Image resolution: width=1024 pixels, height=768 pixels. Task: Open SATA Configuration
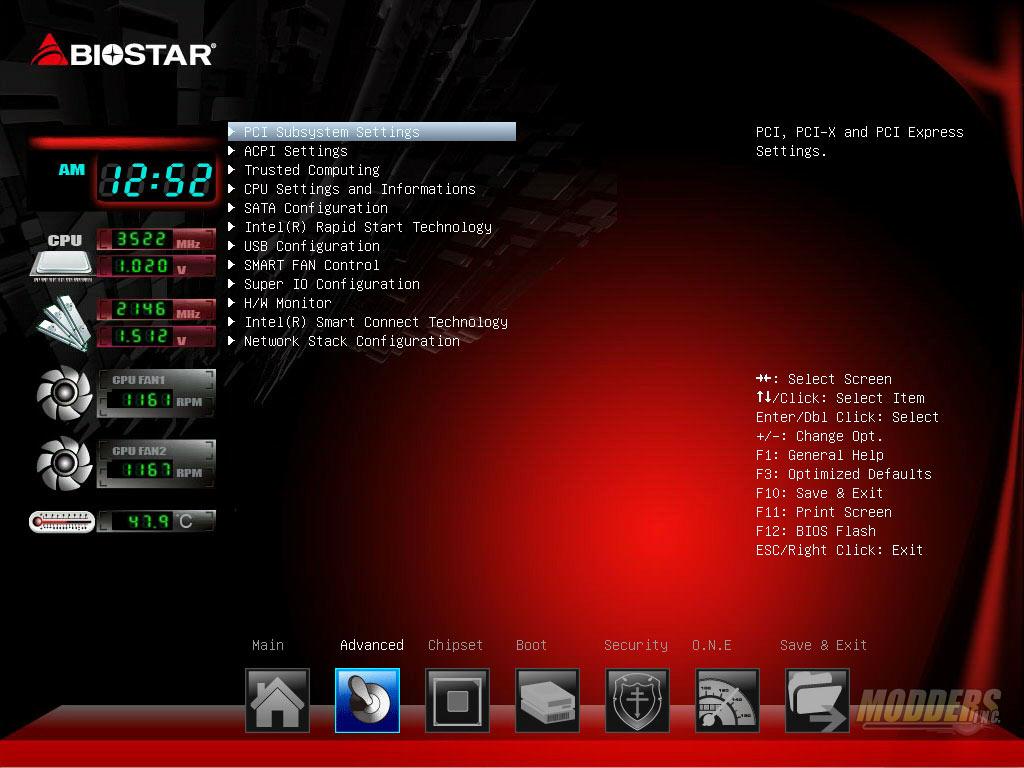click(x=315, y=208)
